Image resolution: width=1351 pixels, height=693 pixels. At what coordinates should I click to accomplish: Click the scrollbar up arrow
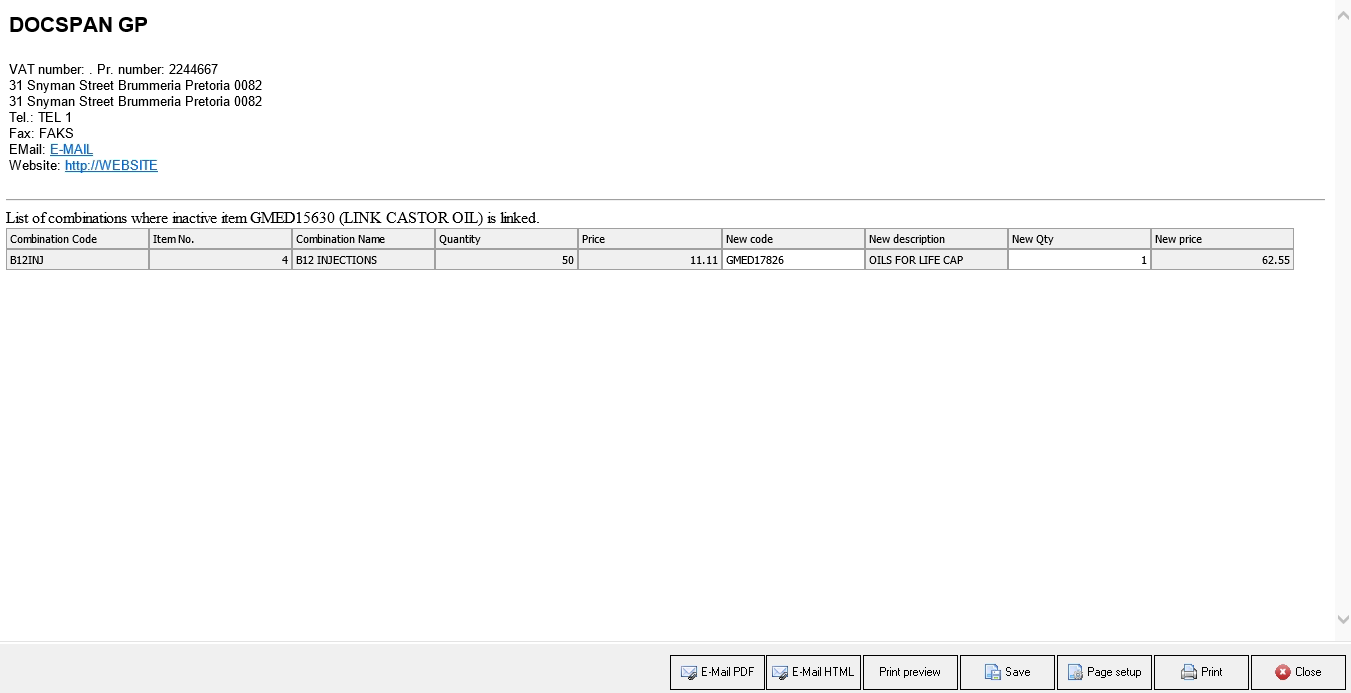coord(1343,16)
